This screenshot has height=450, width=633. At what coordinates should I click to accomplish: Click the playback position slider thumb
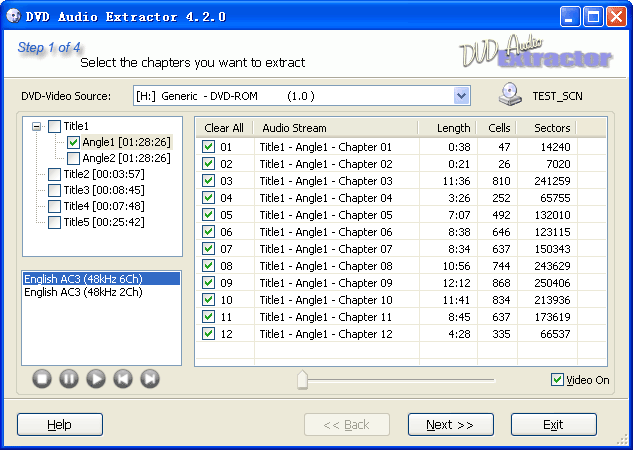click(302, 380)
